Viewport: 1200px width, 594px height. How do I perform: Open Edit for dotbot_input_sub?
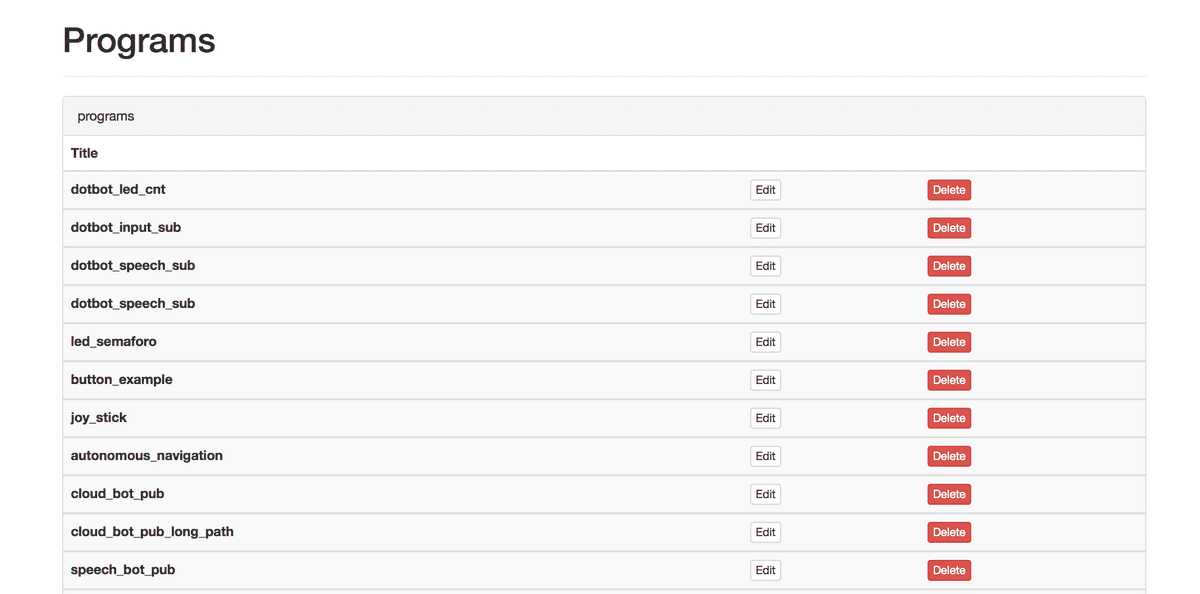(x=765, y=228)
